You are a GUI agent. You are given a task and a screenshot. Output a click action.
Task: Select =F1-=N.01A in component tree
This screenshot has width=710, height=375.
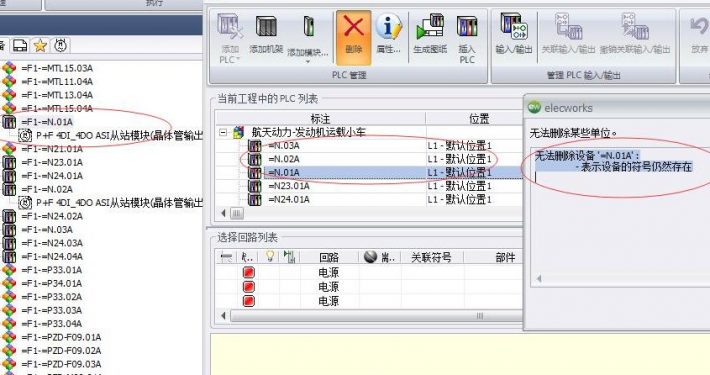tap(47, 122)
